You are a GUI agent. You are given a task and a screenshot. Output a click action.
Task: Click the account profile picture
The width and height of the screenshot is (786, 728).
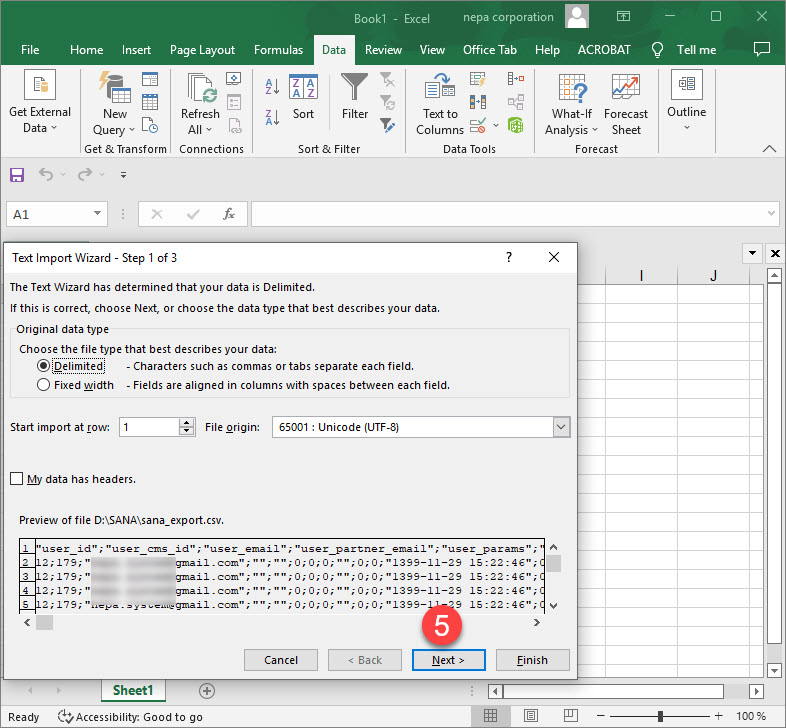click(x=576, y=17)
